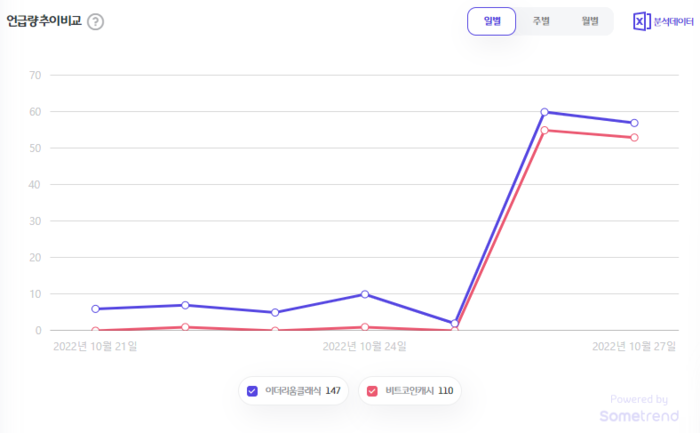The width and height of the screenshot is (700, 433).
Task: Uncheck the 비트코인캐시 red checkbox
Action: (x=372, y=391)
